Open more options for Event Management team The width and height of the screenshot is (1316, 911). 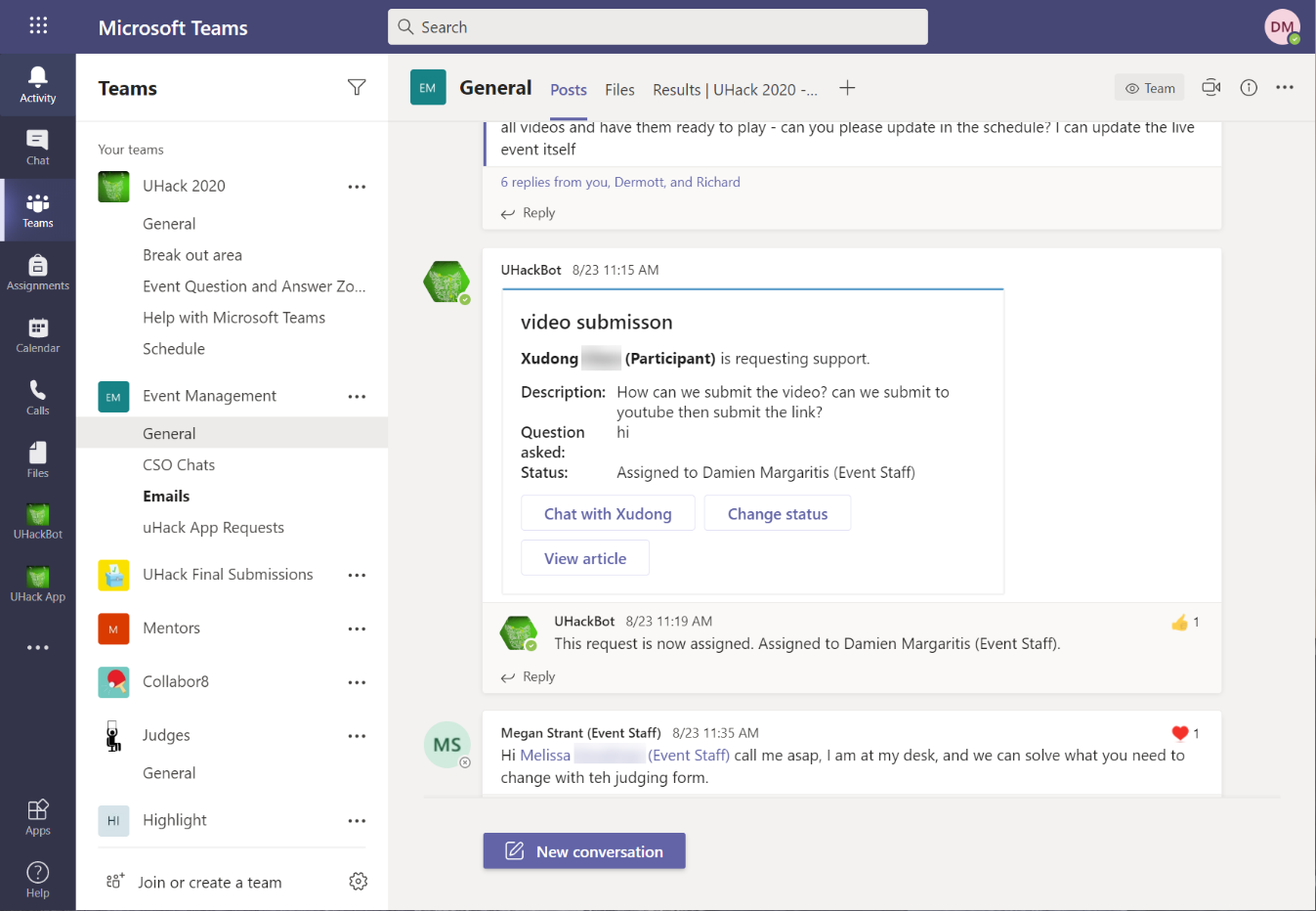357,397
